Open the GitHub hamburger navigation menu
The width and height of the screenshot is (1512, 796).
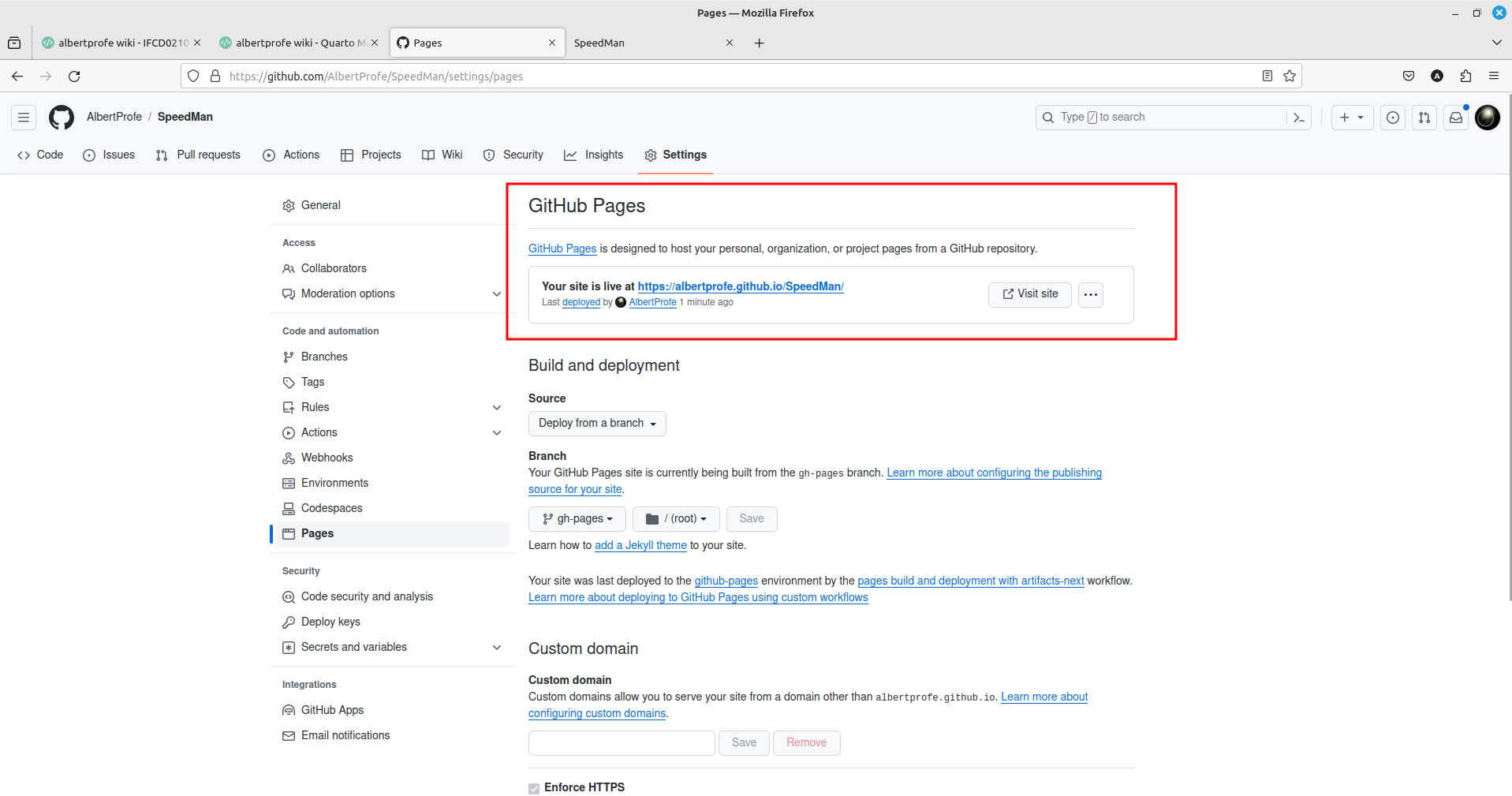(x=24, y=118)
